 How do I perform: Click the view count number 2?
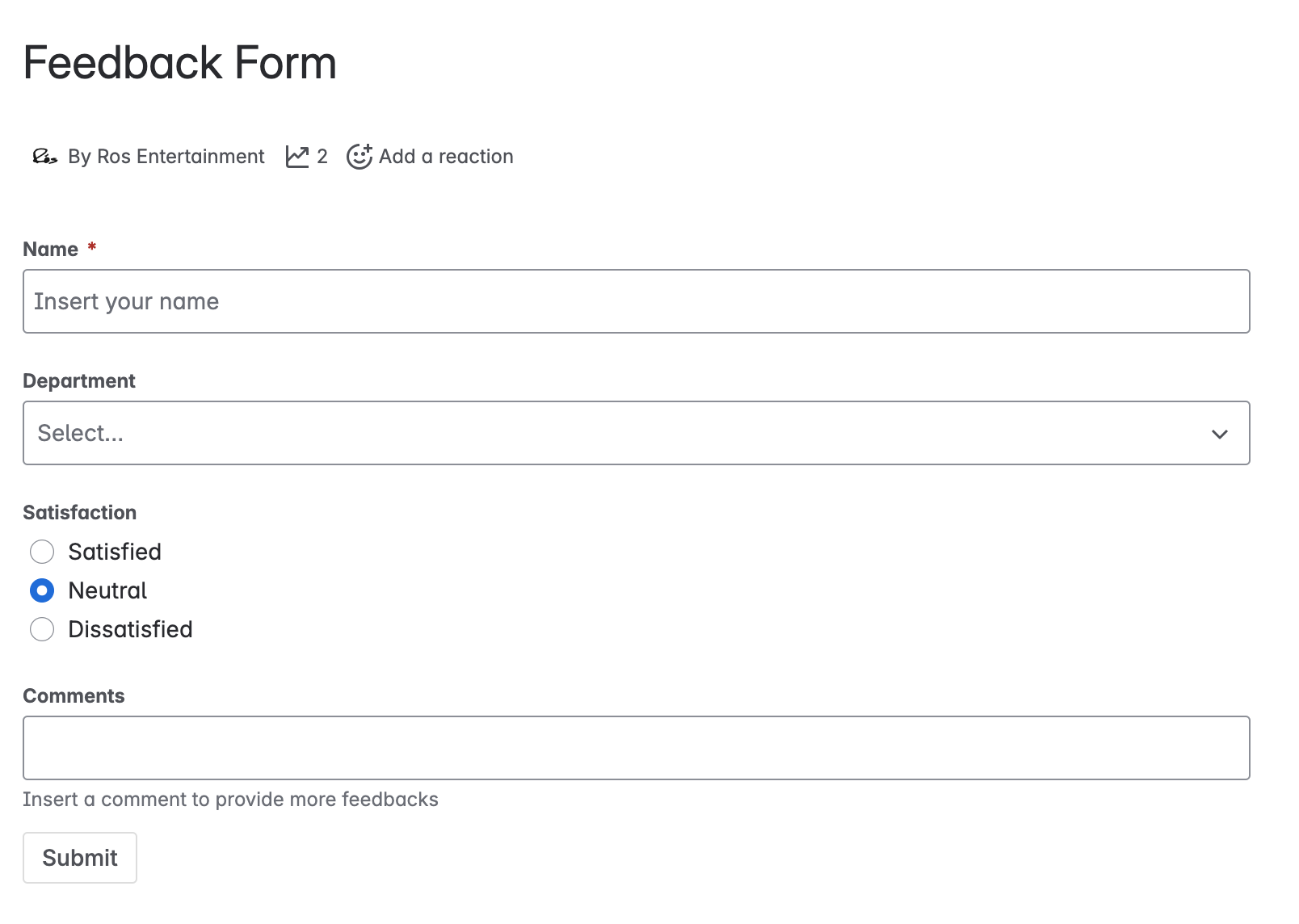click(322, 156)
